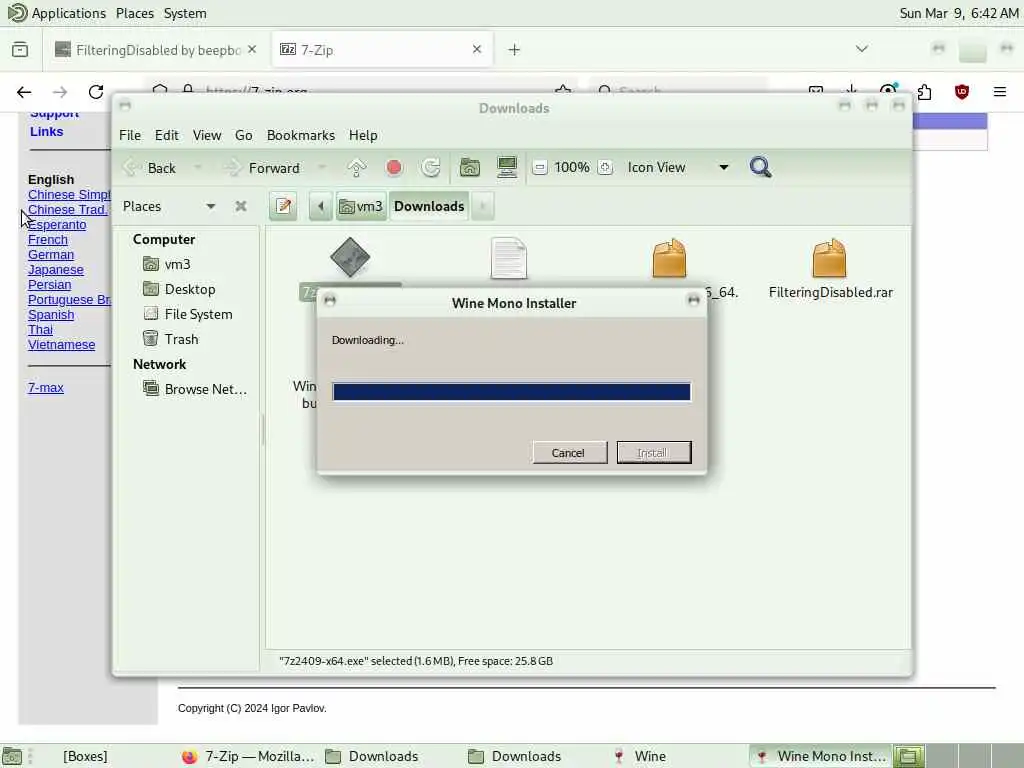Click uBlock Origin shield icon

pos(961,92)
